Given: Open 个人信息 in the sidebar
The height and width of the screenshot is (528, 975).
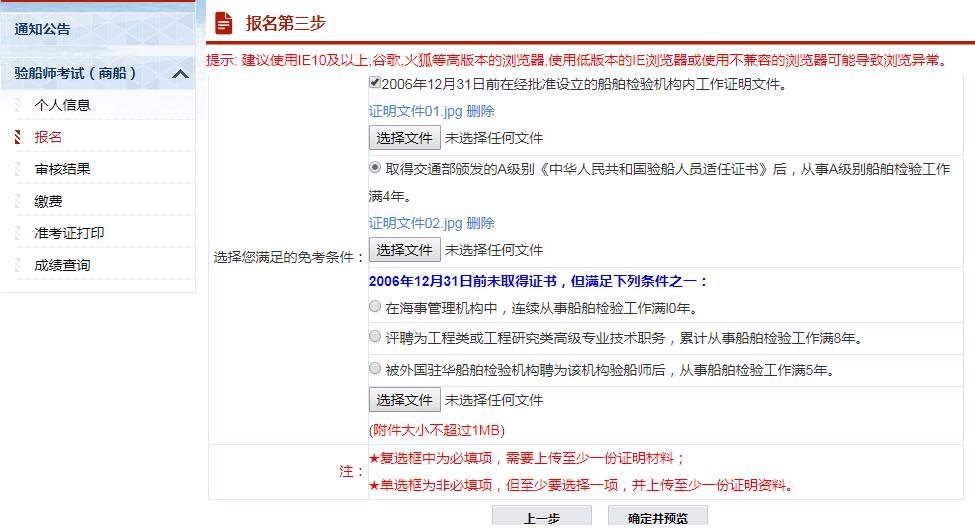Looking at the screenshot, I should pyautogui.click(x=62, y=105).
